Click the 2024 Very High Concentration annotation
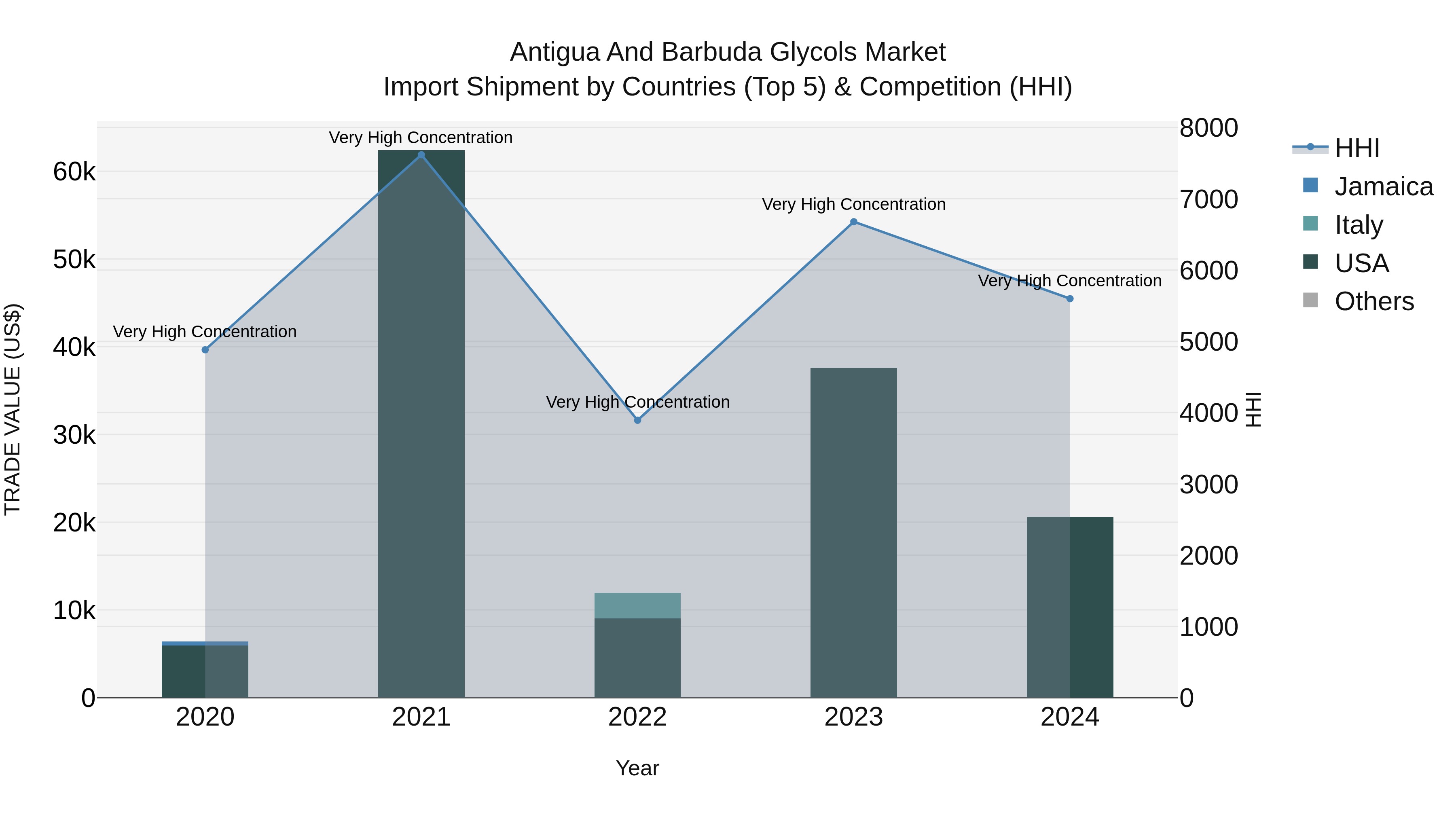1456x819 pixels. coord(1070,281)
